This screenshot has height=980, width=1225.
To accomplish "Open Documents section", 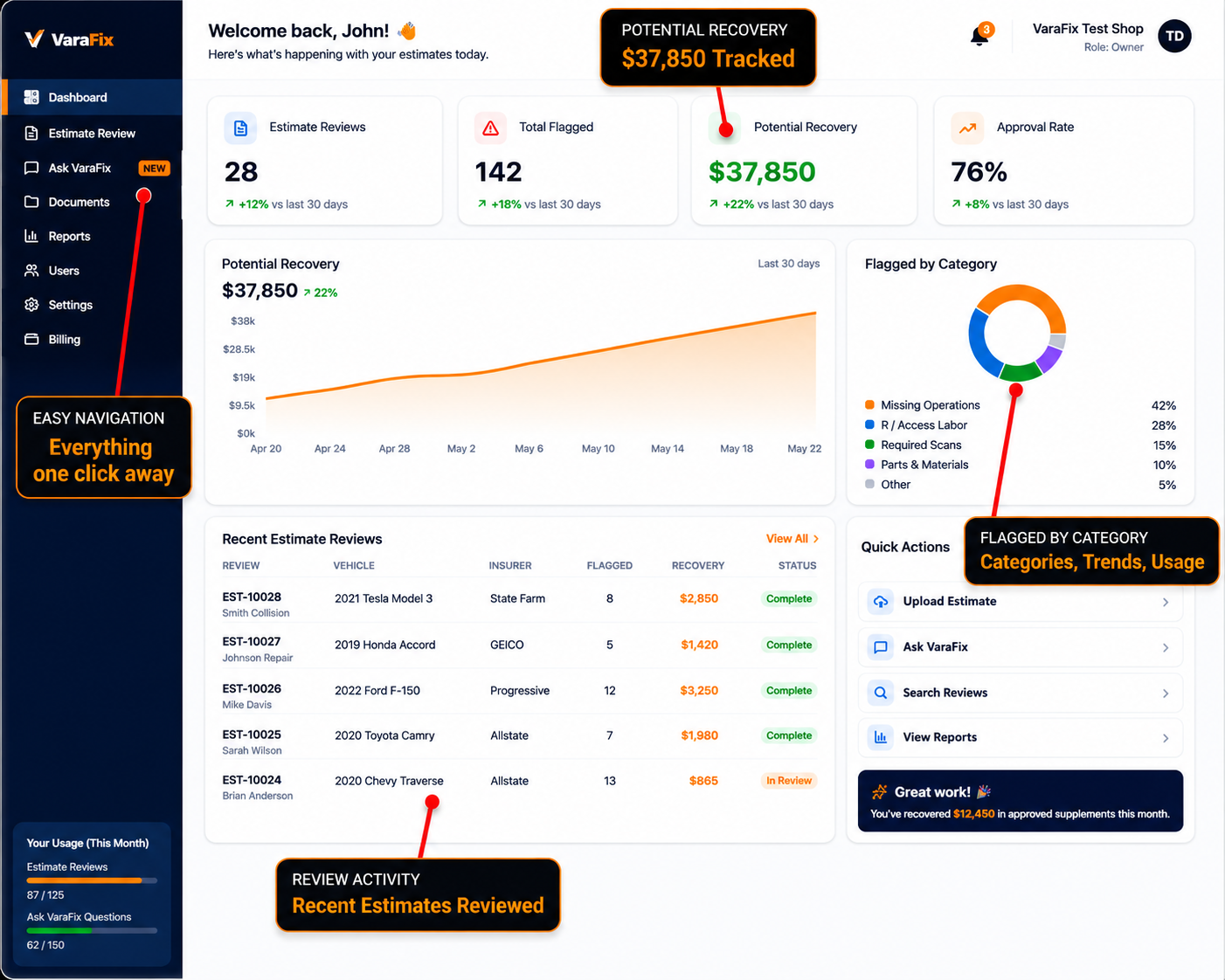I will coord(92,202).
